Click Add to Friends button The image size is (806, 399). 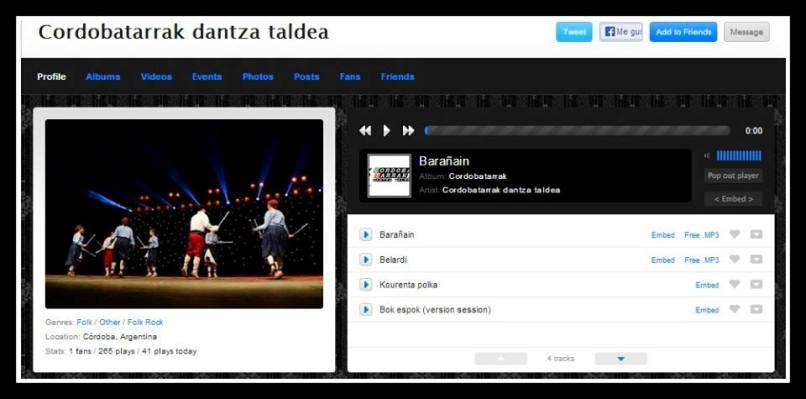pyautogui.click(x=683, y=32)
